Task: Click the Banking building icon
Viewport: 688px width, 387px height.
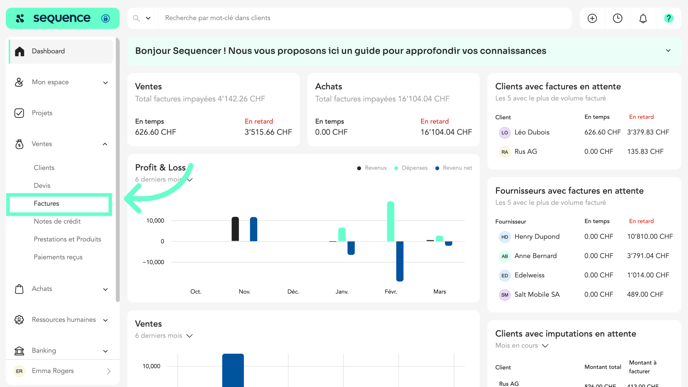Action: pos(19,351)
